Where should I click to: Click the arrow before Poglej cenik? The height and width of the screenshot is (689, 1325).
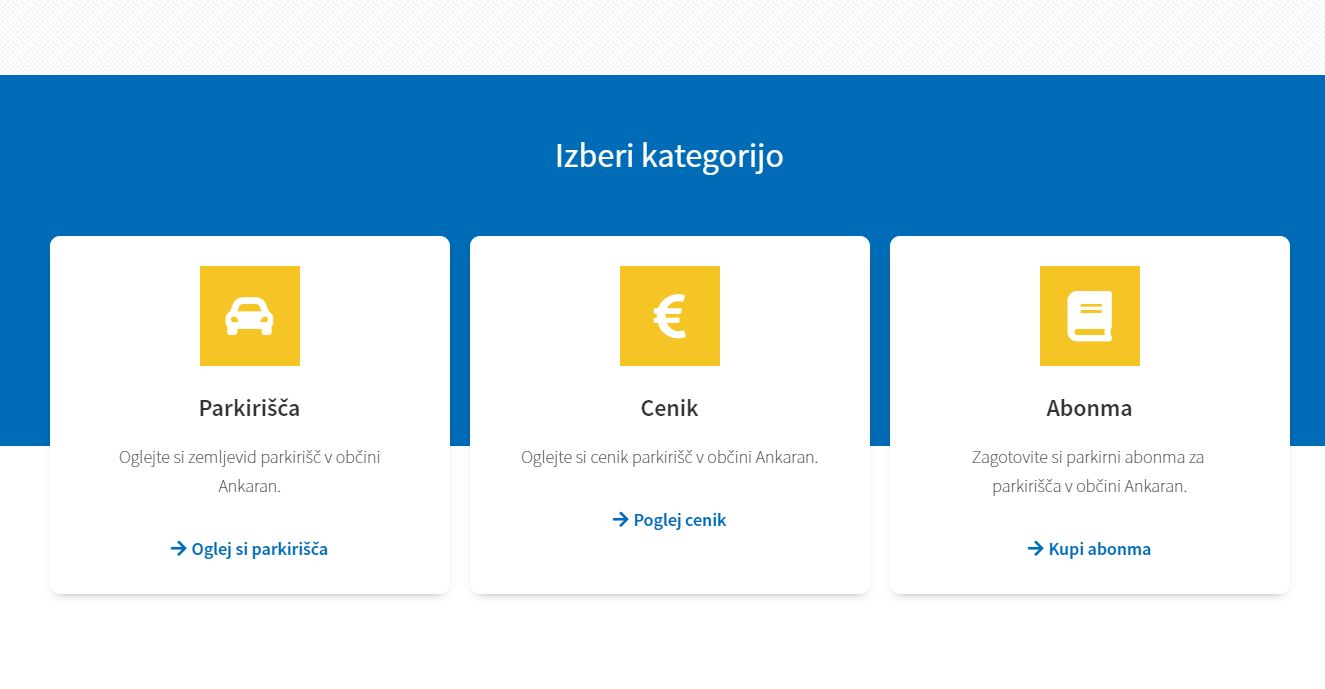621,519
